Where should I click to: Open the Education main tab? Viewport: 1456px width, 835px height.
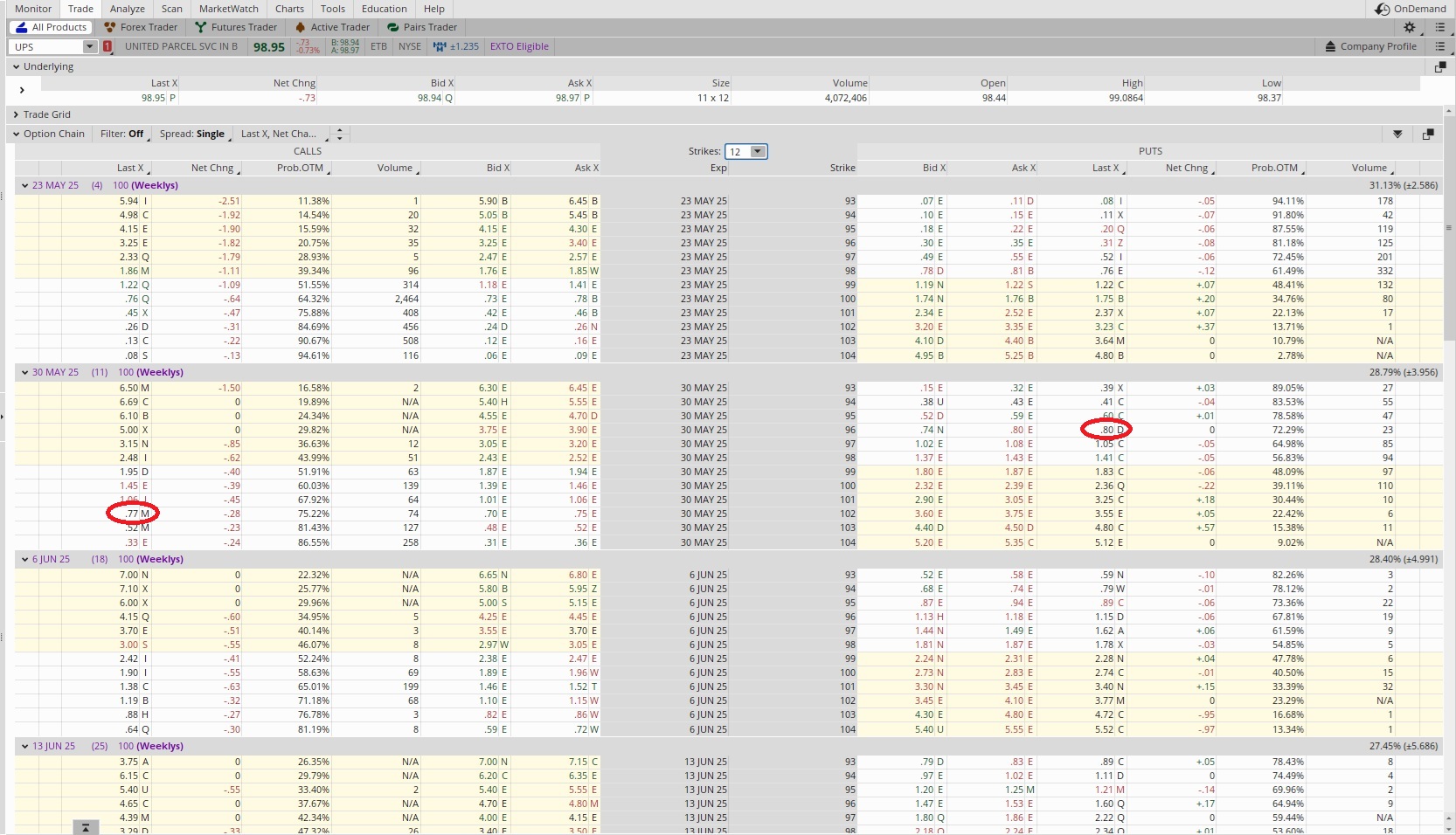[385, 9]
